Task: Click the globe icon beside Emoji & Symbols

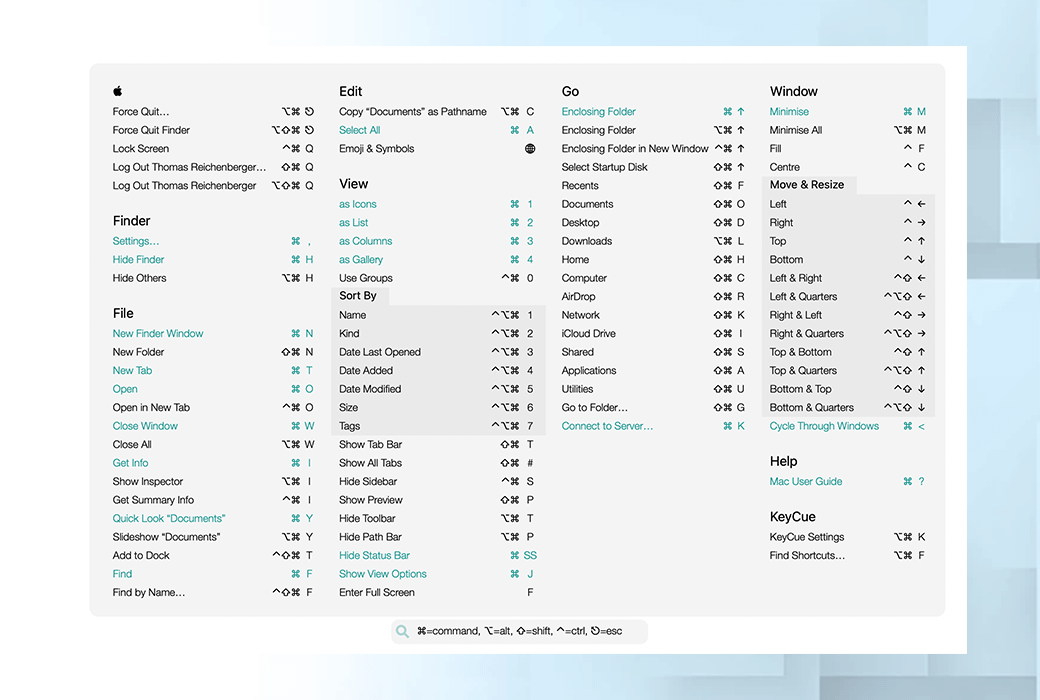Action: [530, 149]
